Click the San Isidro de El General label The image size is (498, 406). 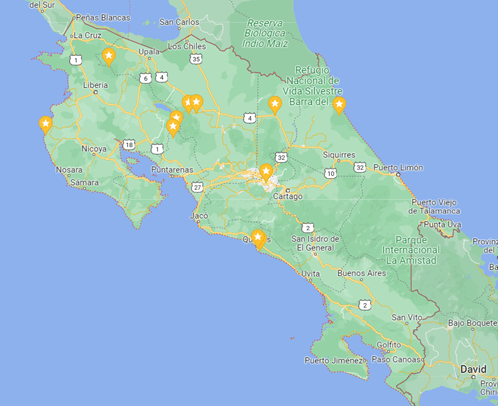click(315, 243)
